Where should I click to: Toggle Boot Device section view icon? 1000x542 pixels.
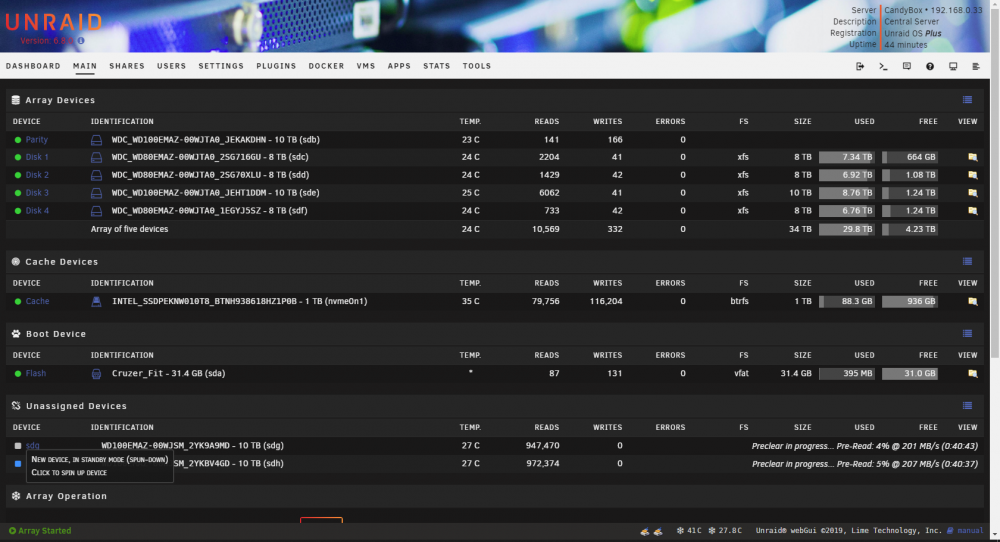(967, 333)
